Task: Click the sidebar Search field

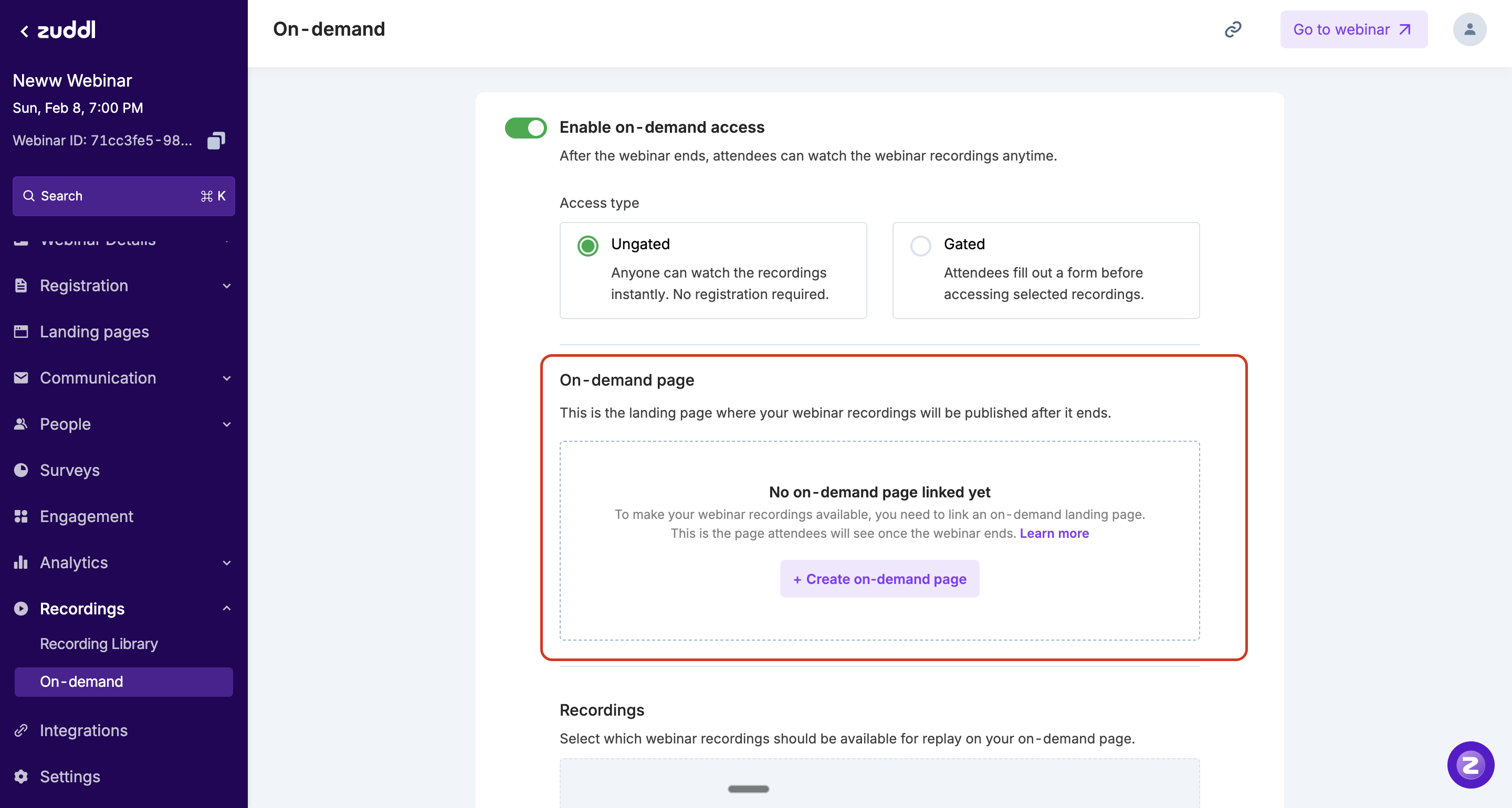Action: point(123,196)
